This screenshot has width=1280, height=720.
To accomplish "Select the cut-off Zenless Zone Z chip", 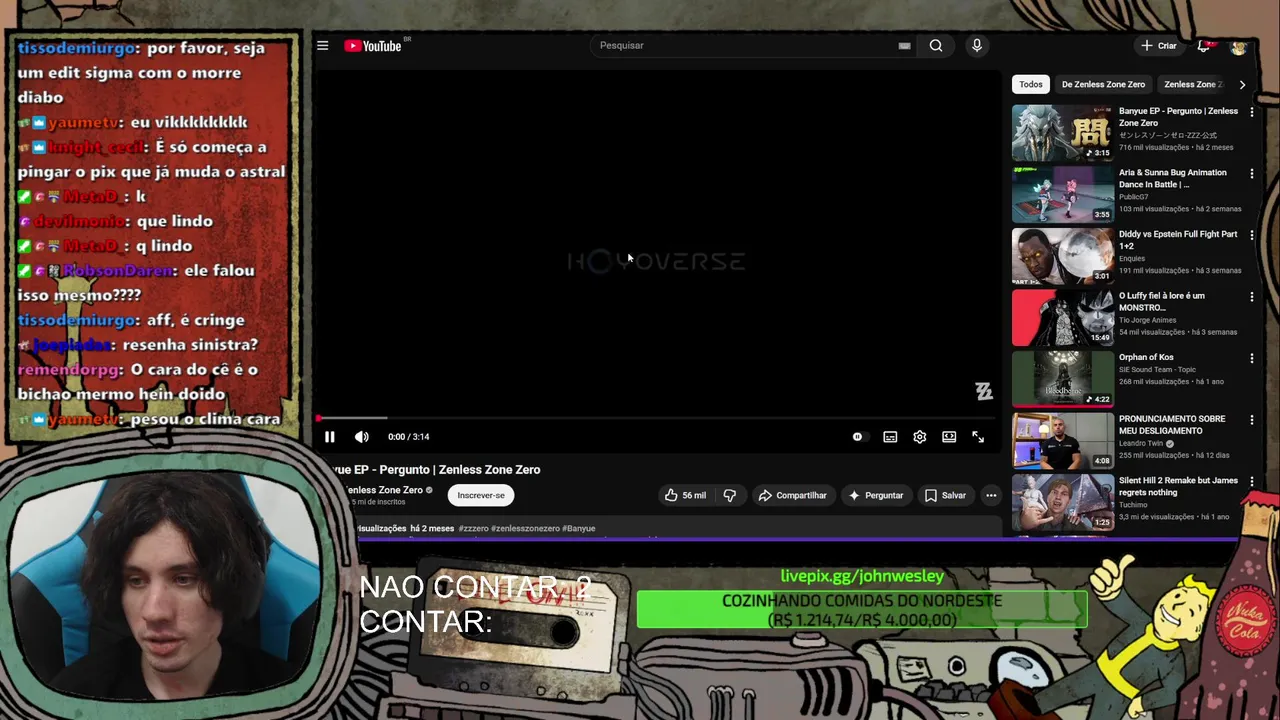I will pos(1193,84).
